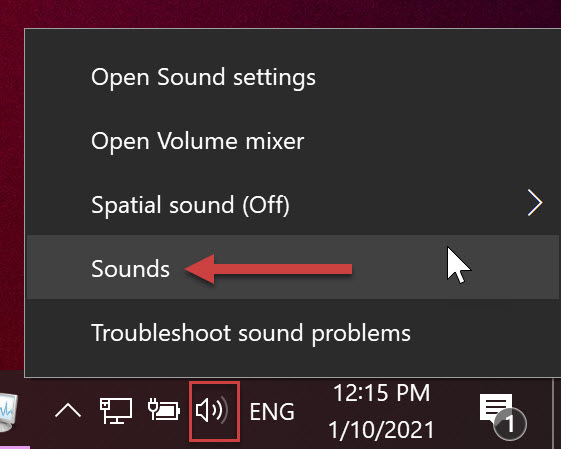This screenshot has width=561, height=449.
Task: Open the monitor graph app on the taskbar
Action: [x=8, y=411]
